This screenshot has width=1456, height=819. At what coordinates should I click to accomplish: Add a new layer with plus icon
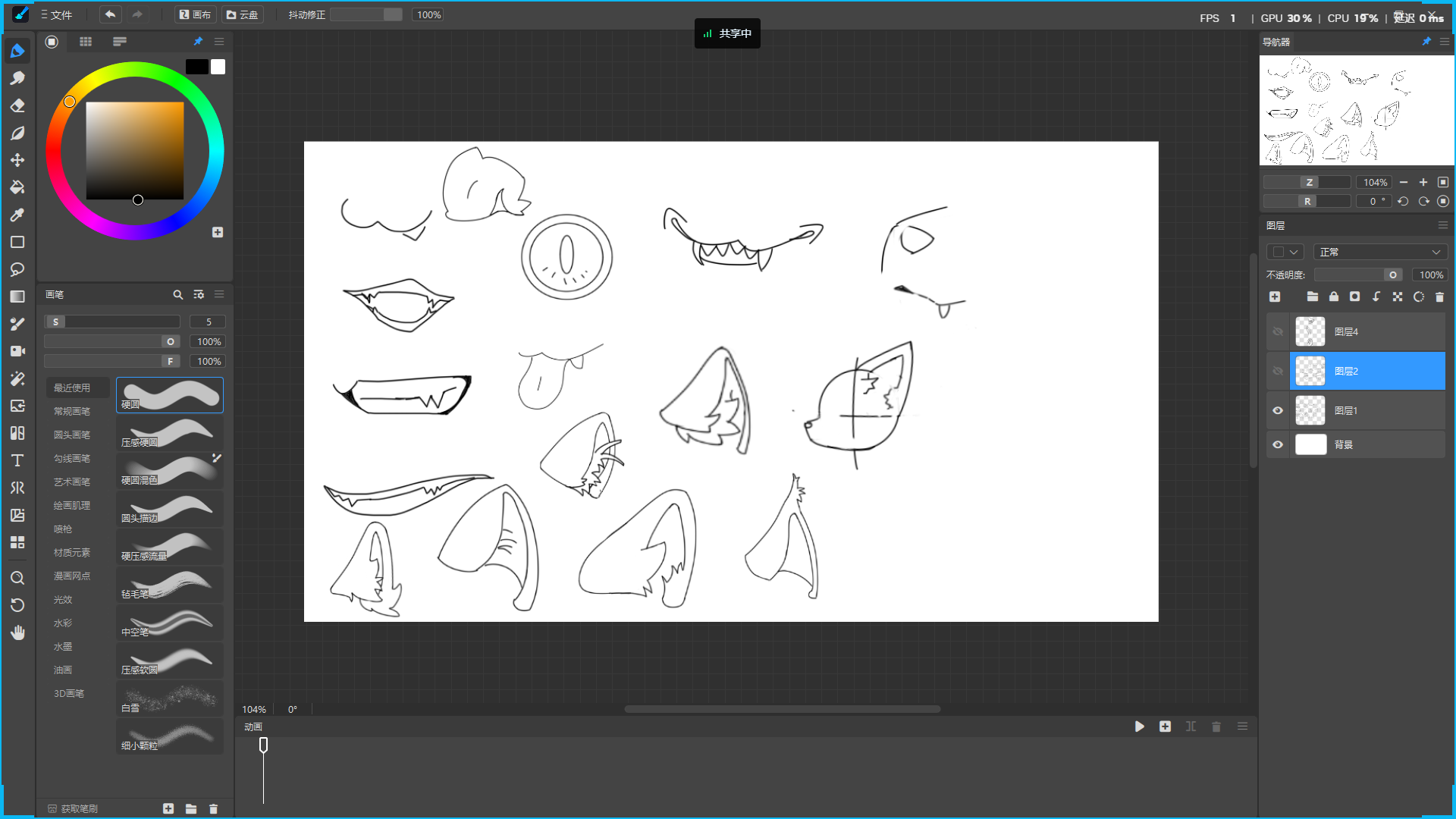tap(1275, 297)
